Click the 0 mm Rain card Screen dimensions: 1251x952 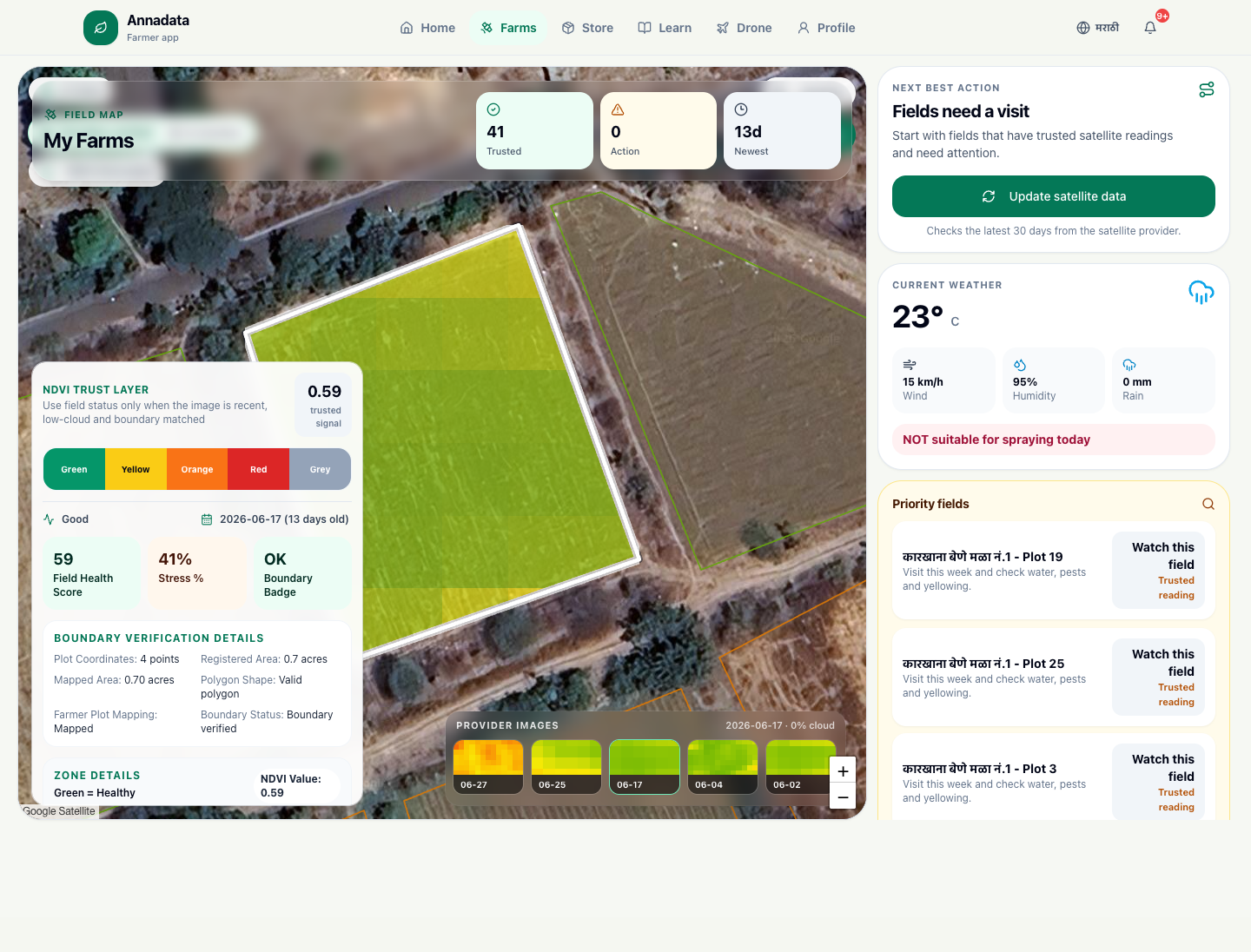tap(1163, 380)
